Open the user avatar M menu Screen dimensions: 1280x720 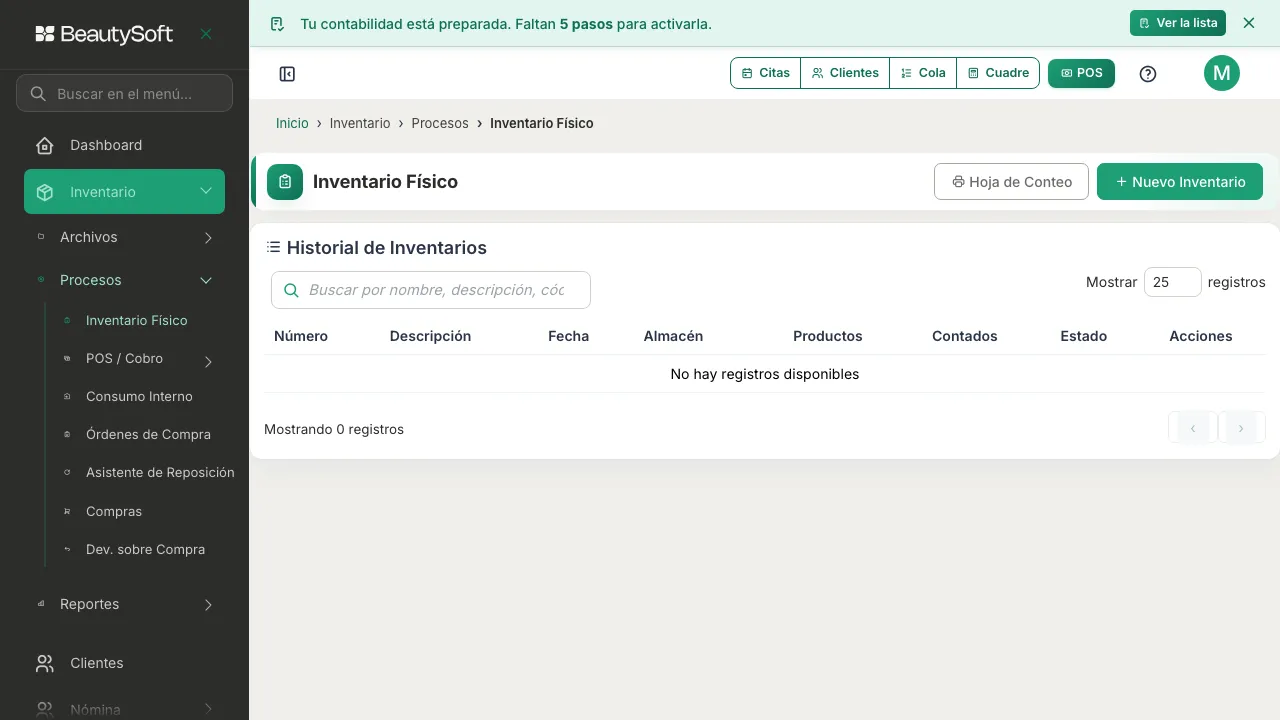[1222, 73]
